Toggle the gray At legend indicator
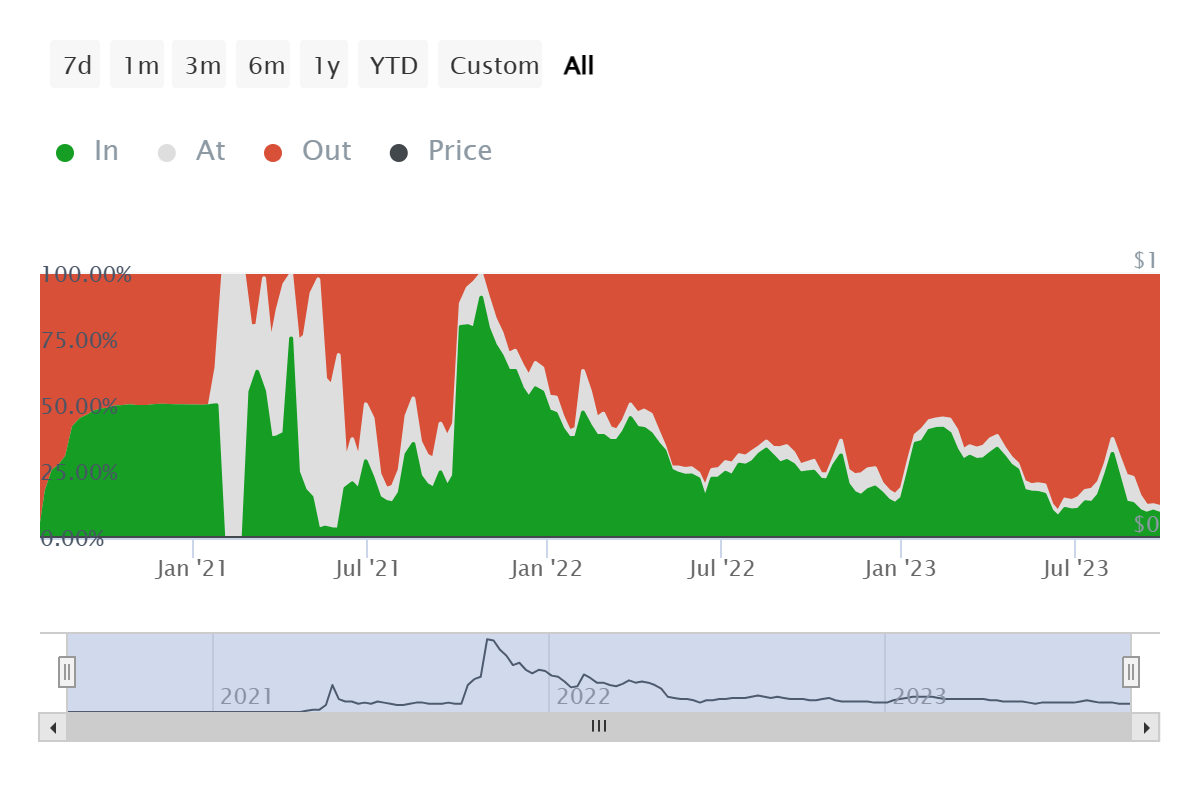Screen dimensions: 1200x800 [166, 150]
